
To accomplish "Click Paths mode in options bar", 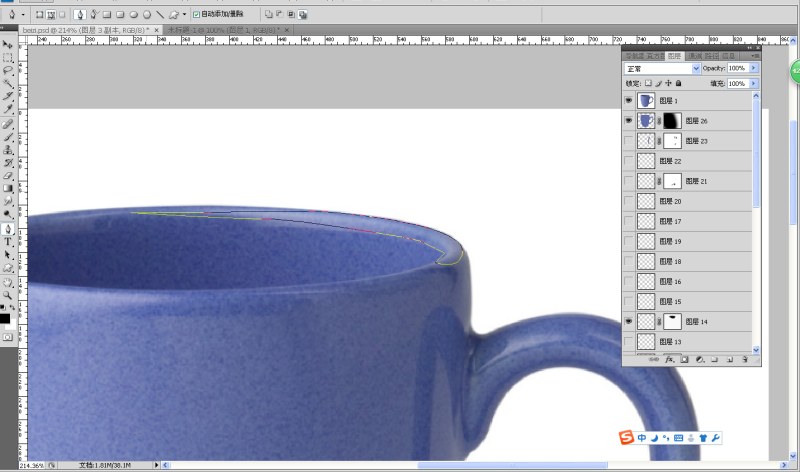I will pos(51,15).
